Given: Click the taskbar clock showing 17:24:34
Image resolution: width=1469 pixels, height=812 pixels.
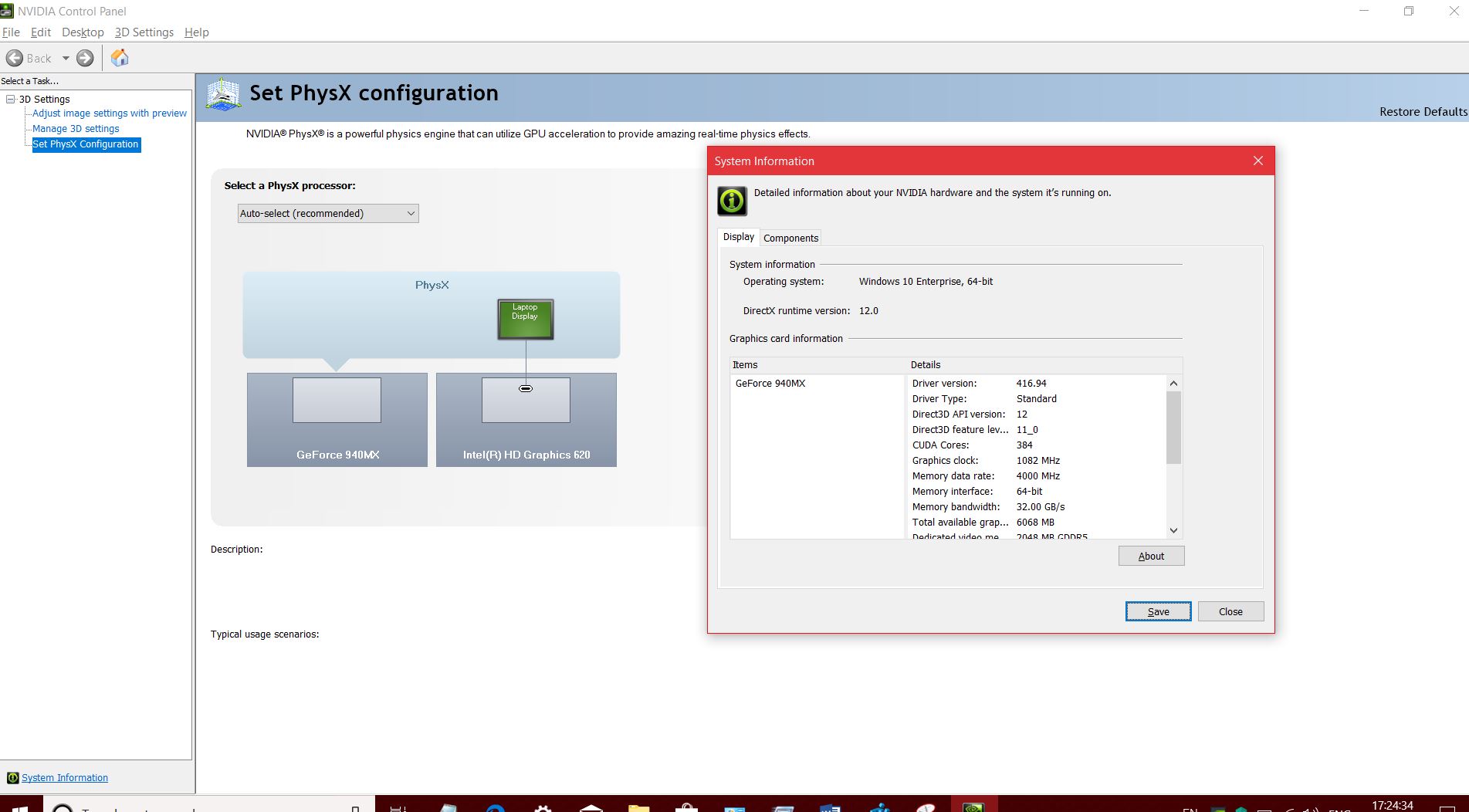Looking at the screenshot, I should (1393, 805).
